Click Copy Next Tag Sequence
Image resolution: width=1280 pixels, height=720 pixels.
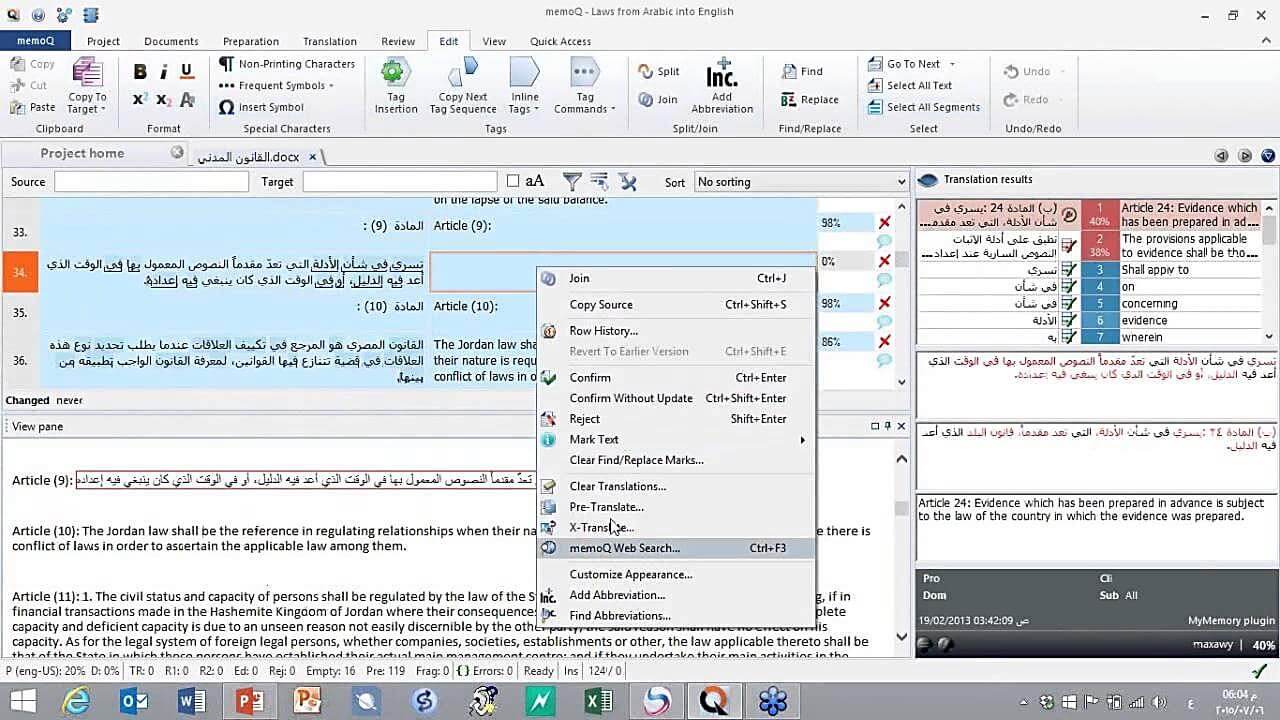coord(463,86)
